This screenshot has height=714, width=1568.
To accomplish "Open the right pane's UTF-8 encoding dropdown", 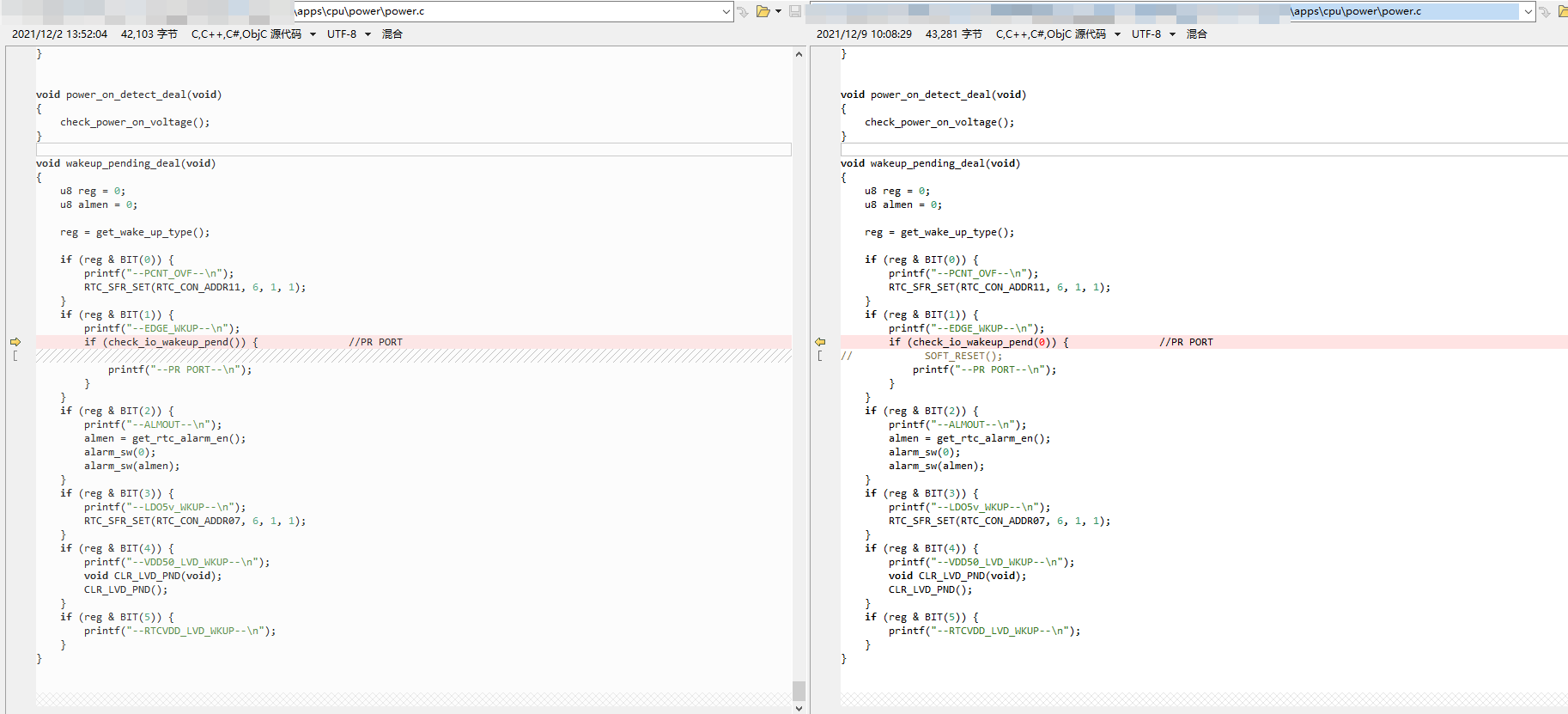I will click(x=1172, y=34).
